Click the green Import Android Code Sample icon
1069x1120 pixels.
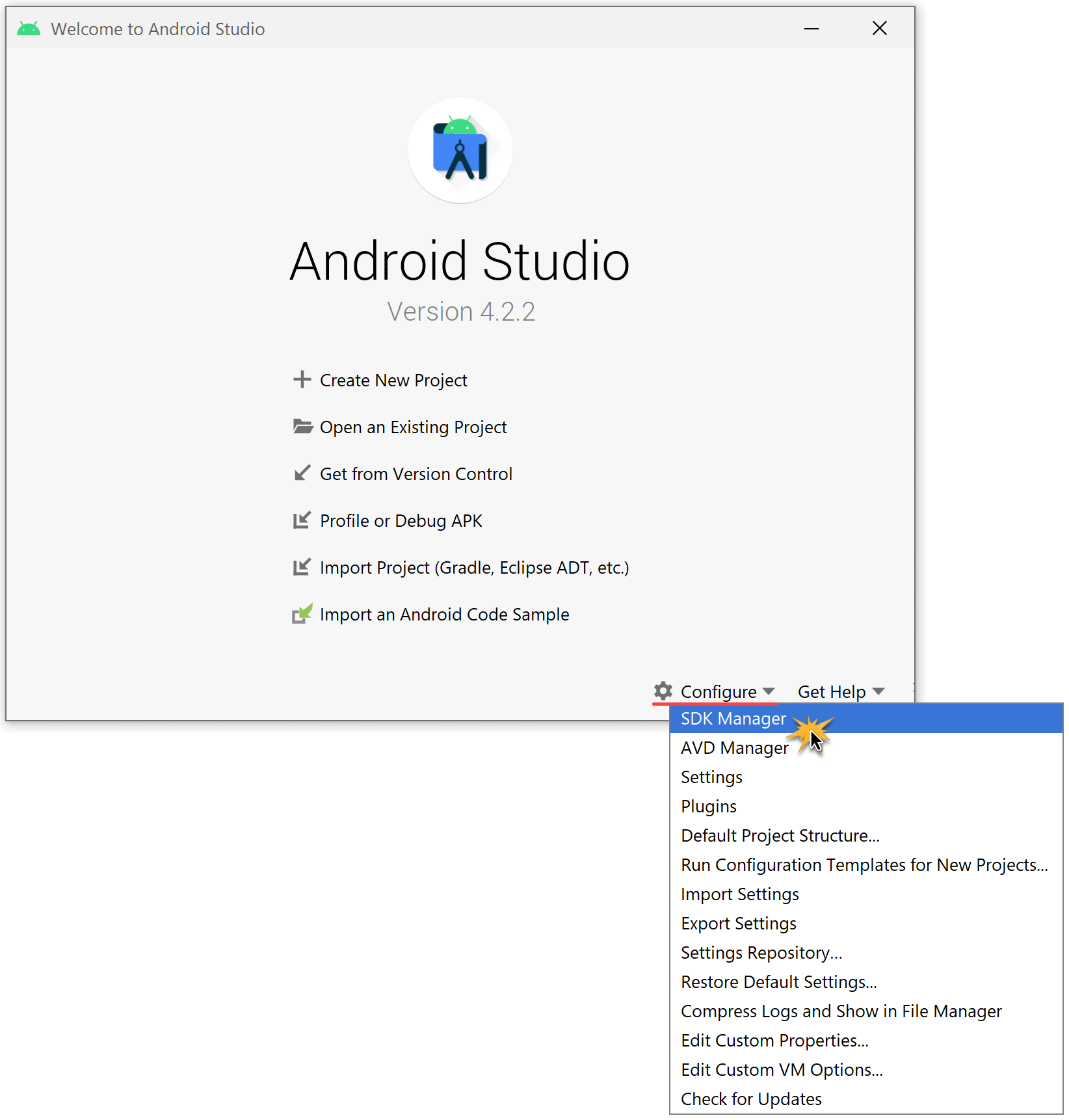point(302,613)
